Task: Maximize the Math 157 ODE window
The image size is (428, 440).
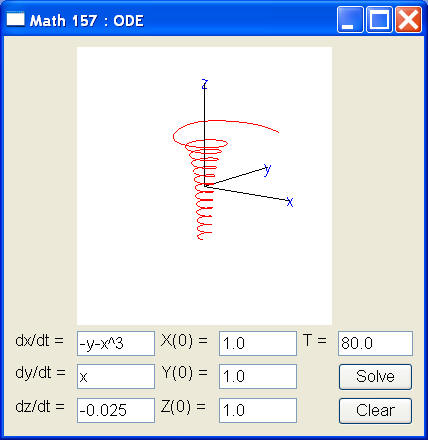Action: (379, 20)
